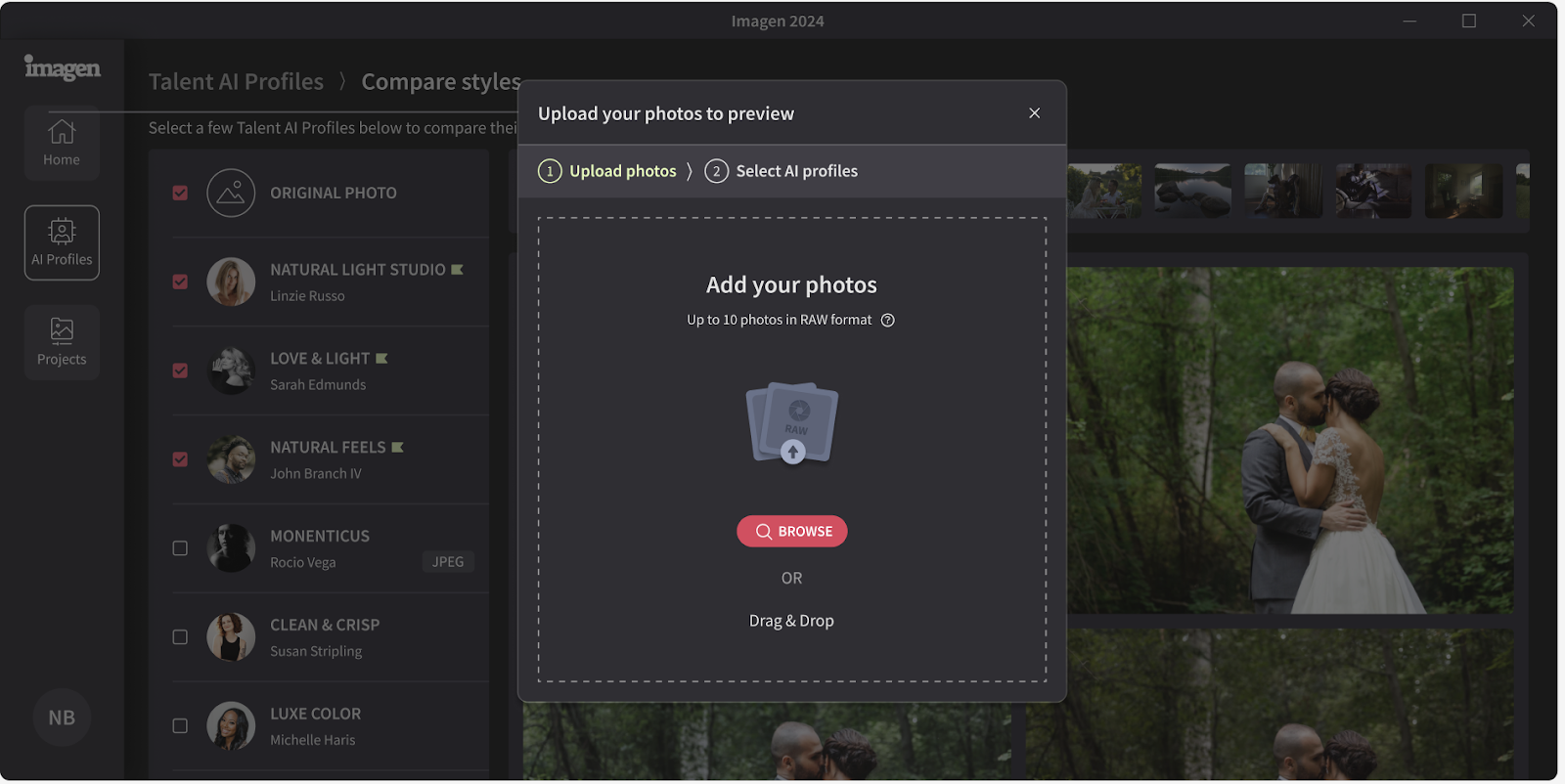Uncheck Natural Light Studio profile

(180, 282)
